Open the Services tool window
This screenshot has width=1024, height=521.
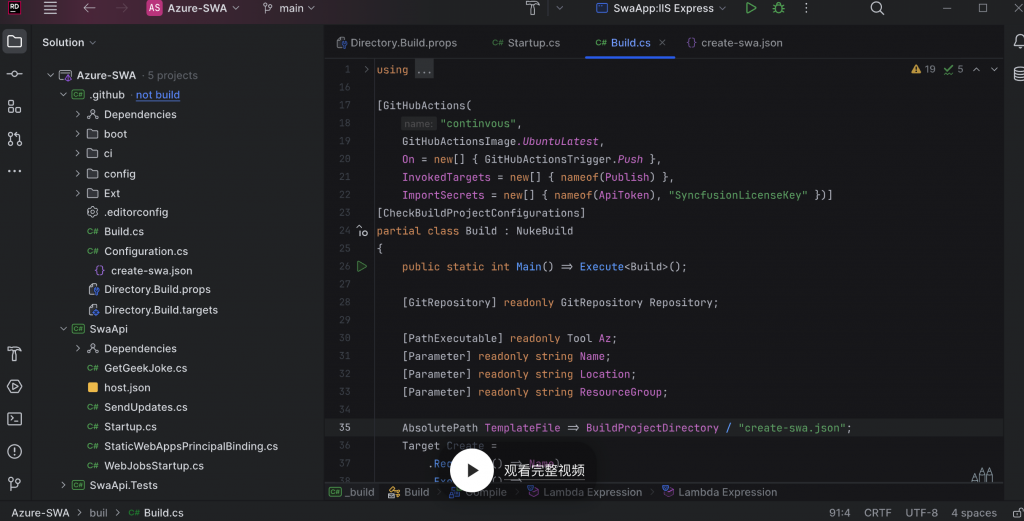14,387
